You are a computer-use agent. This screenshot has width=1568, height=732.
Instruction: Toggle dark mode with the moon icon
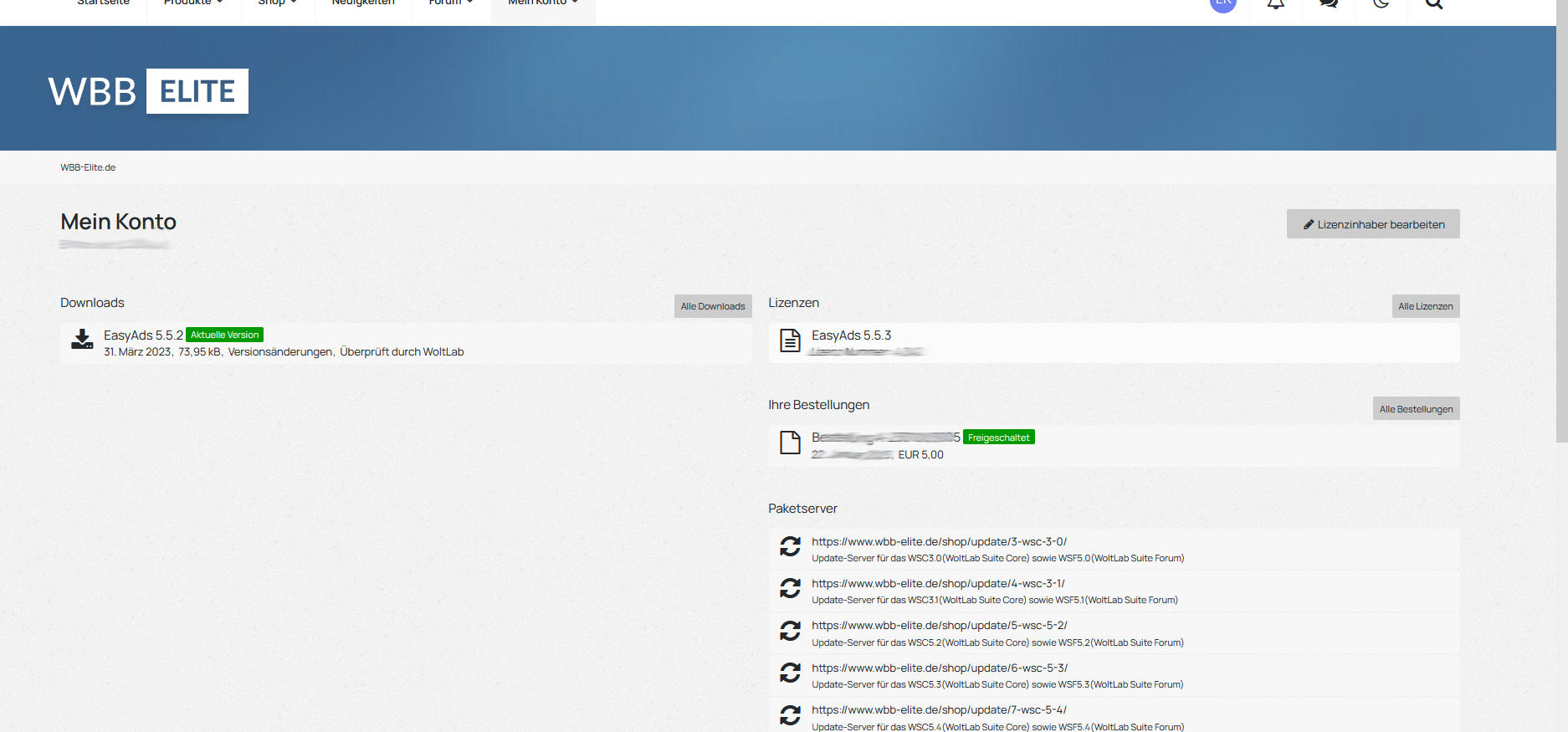coord(1381,4)
